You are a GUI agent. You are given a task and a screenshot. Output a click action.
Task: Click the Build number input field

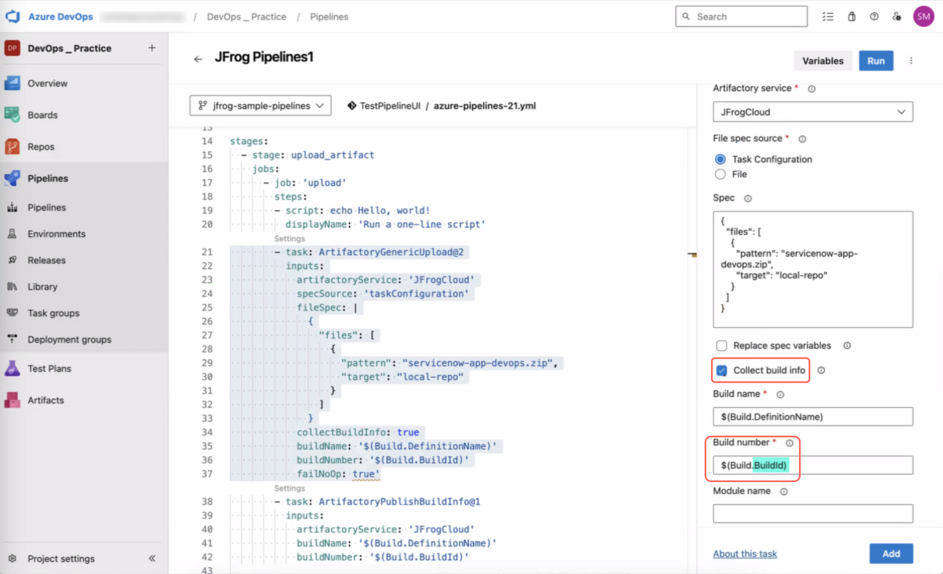tap(812, 465)
